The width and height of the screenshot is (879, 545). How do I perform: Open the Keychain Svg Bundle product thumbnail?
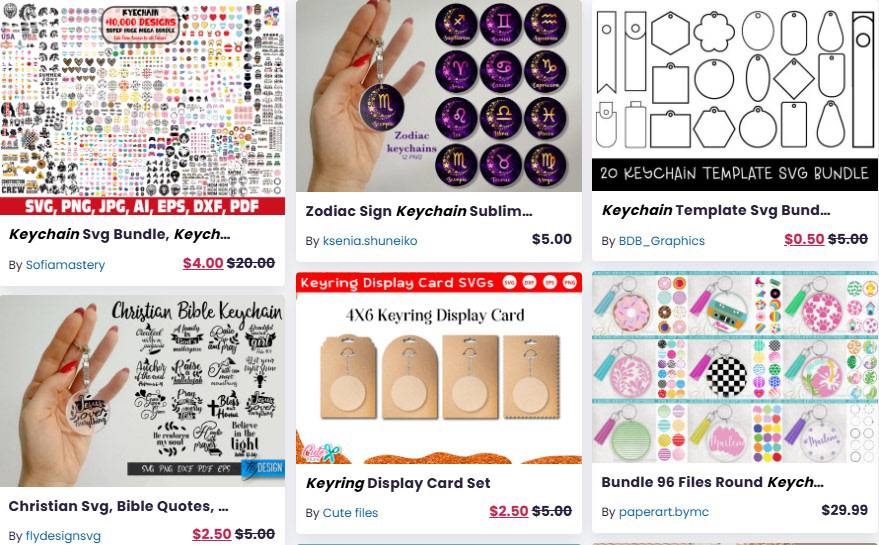coord(142,108)
